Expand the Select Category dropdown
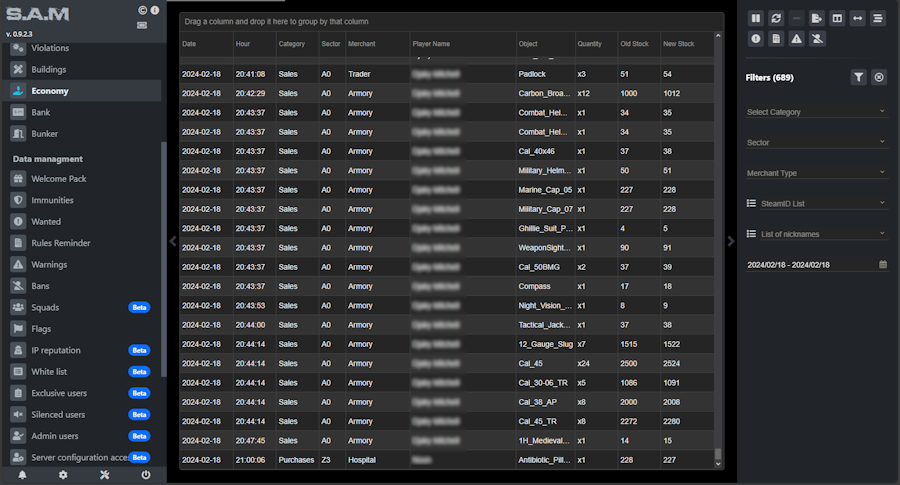The image size is (900, 485). point(816,112)
